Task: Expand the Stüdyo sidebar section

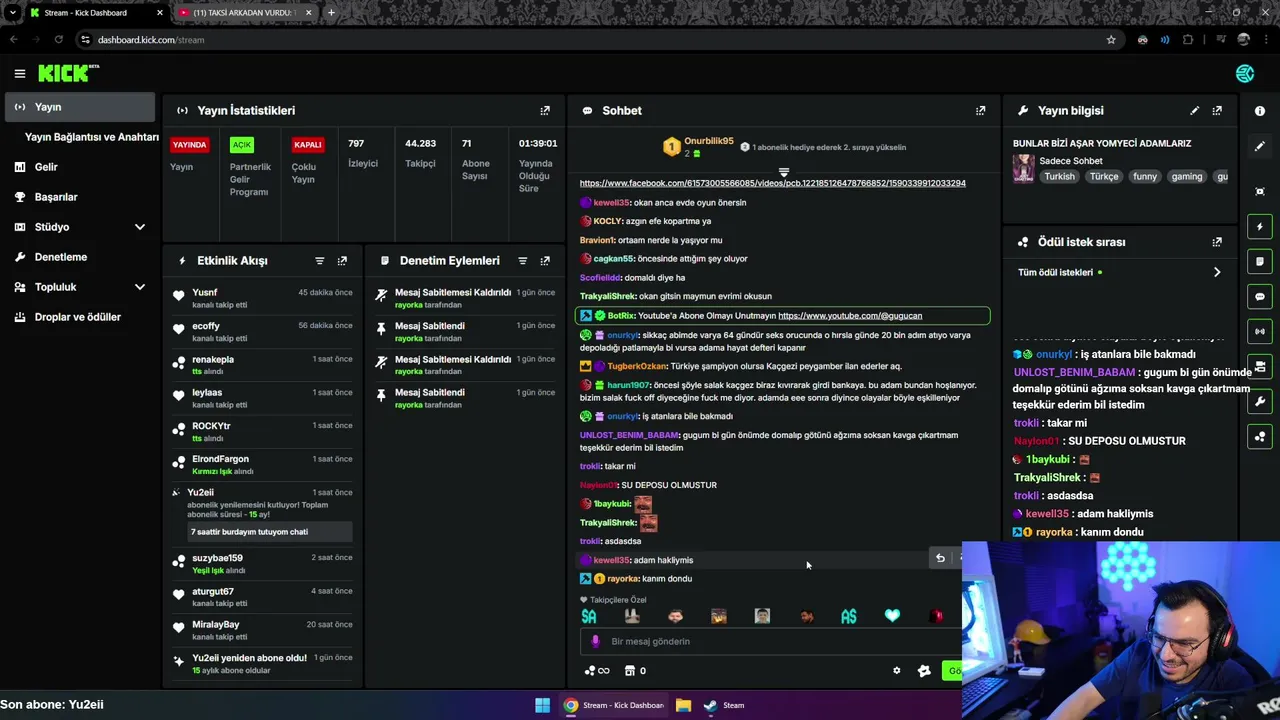Action: pos(140,227)
